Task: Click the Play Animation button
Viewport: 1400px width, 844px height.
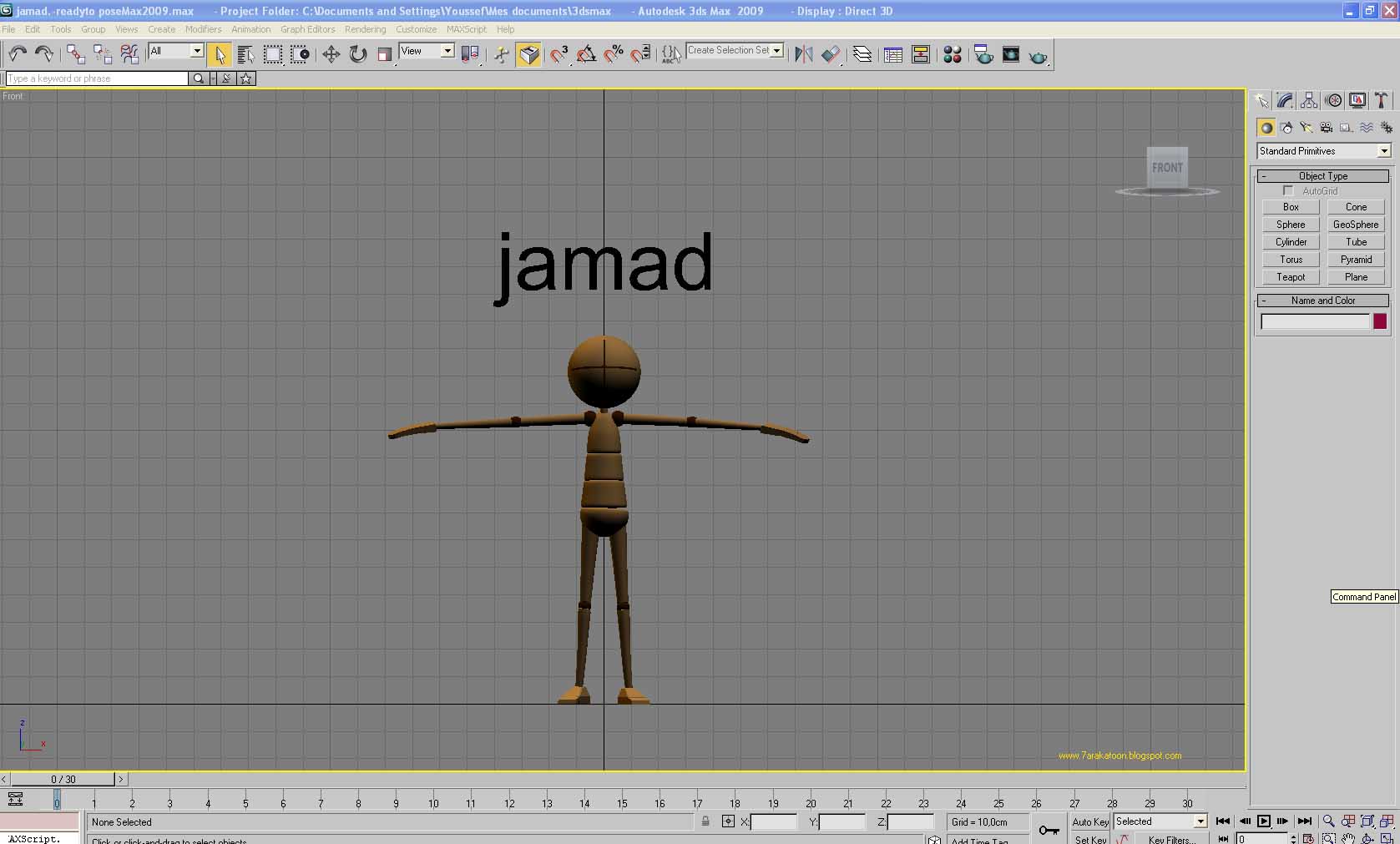Action: coord(1264,821)
